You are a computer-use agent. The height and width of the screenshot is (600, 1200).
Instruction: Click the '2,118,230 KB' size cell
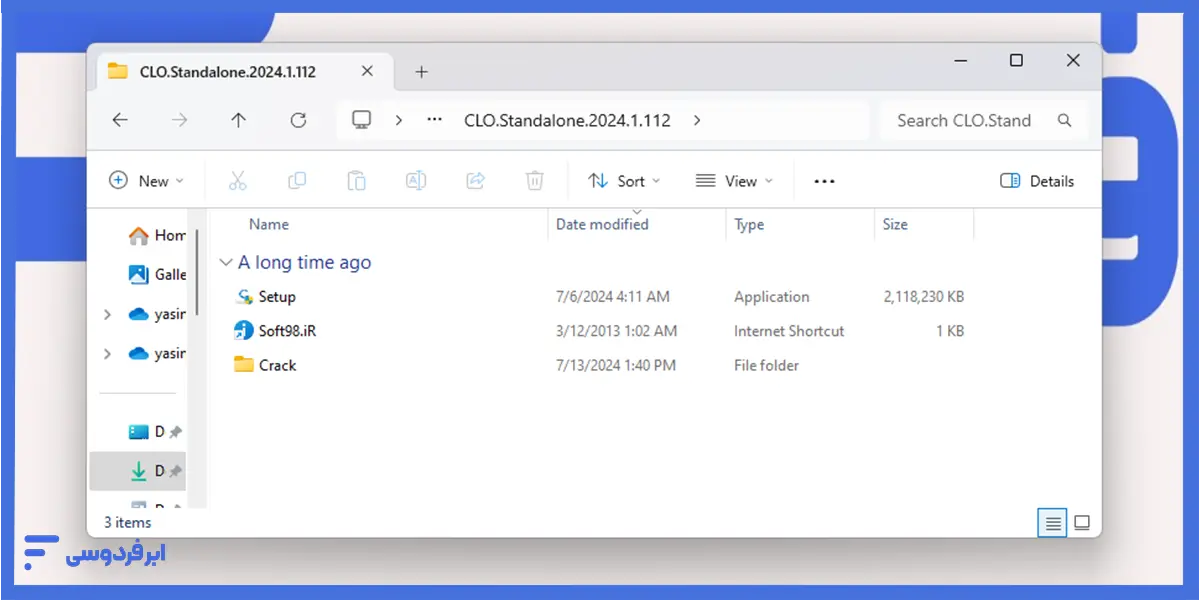[924, 297]
